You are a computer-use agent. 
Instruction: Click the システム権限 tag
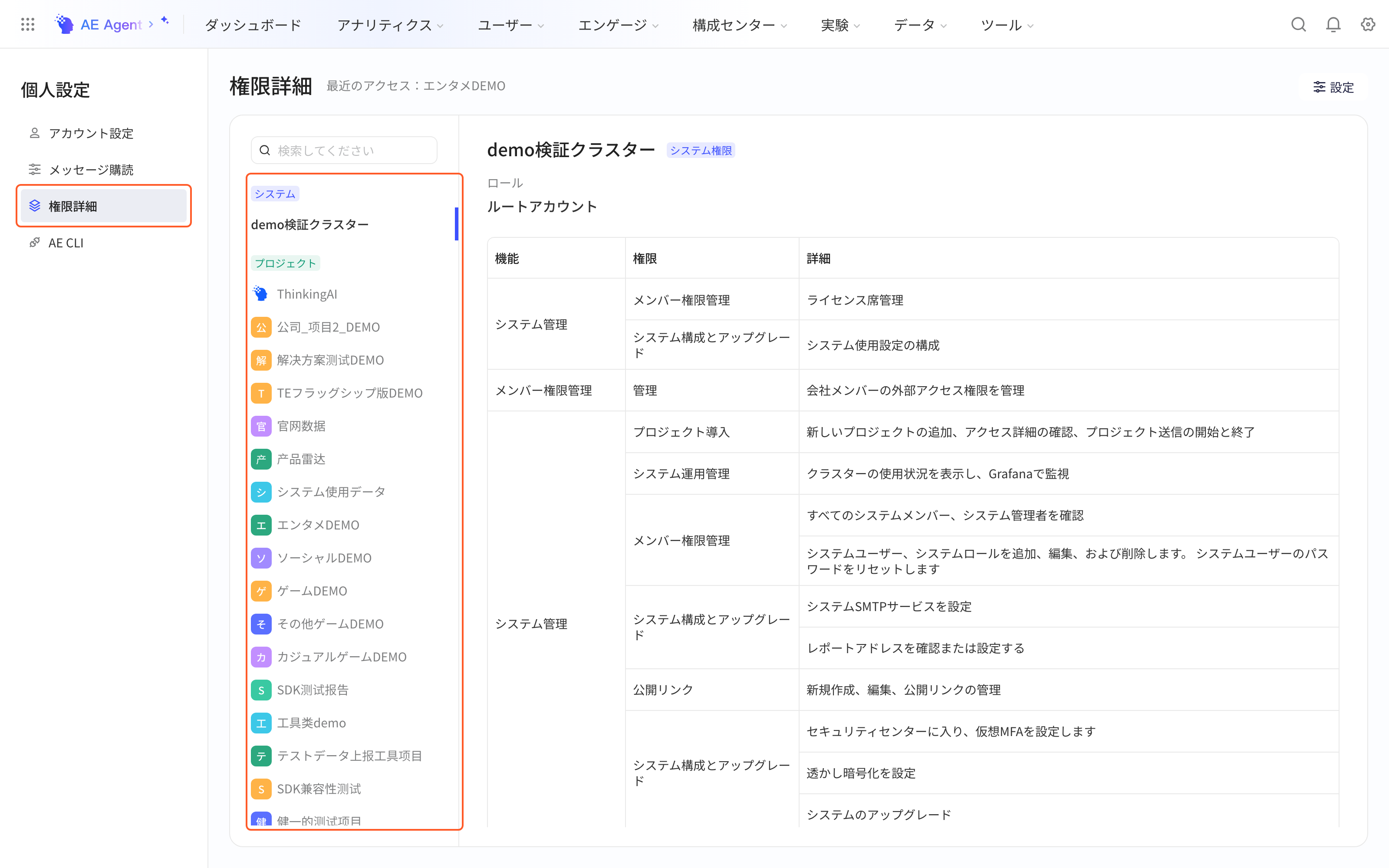point(700,151)
